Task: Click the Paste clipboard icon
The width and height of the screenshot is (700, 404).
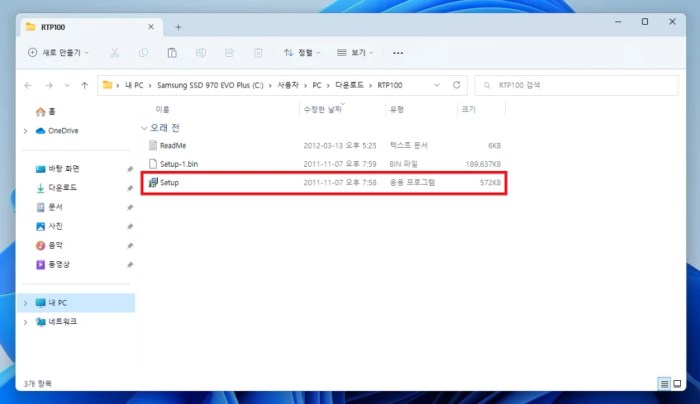Action: point(172,53)
